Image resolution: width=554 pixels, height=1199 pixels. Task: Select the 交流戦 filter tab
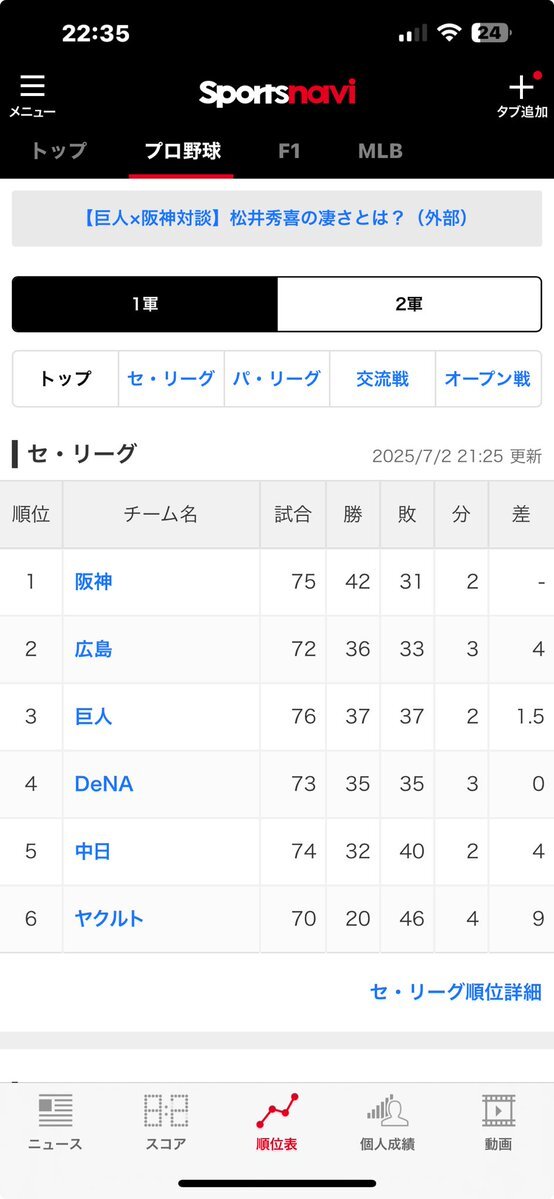click(x=383, y=379)
